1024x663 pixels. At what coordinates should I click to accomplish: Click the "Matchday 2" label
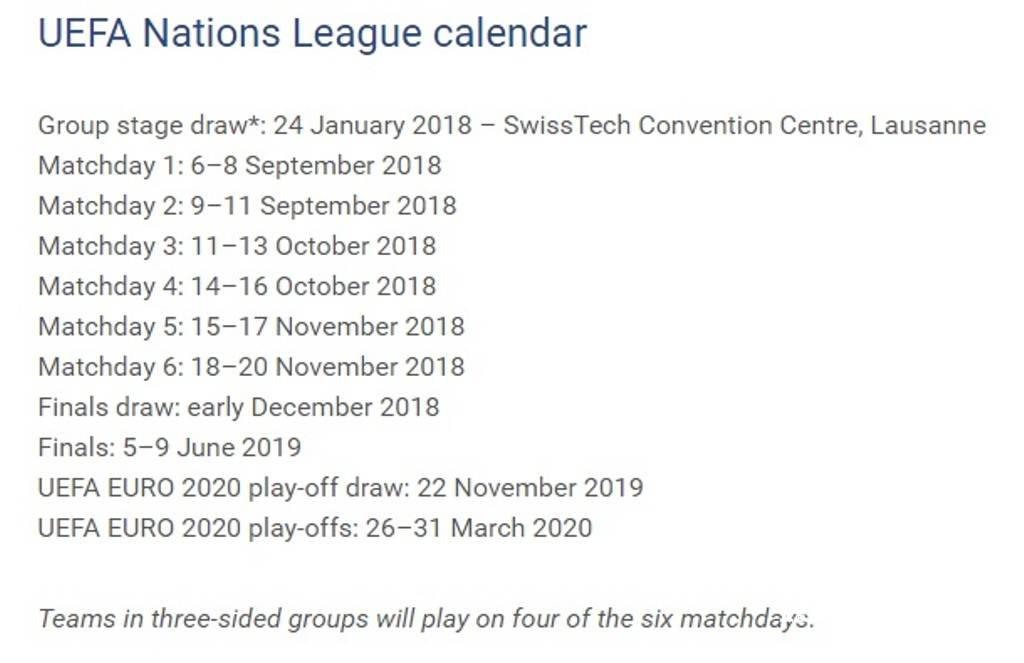coord(106,206)
